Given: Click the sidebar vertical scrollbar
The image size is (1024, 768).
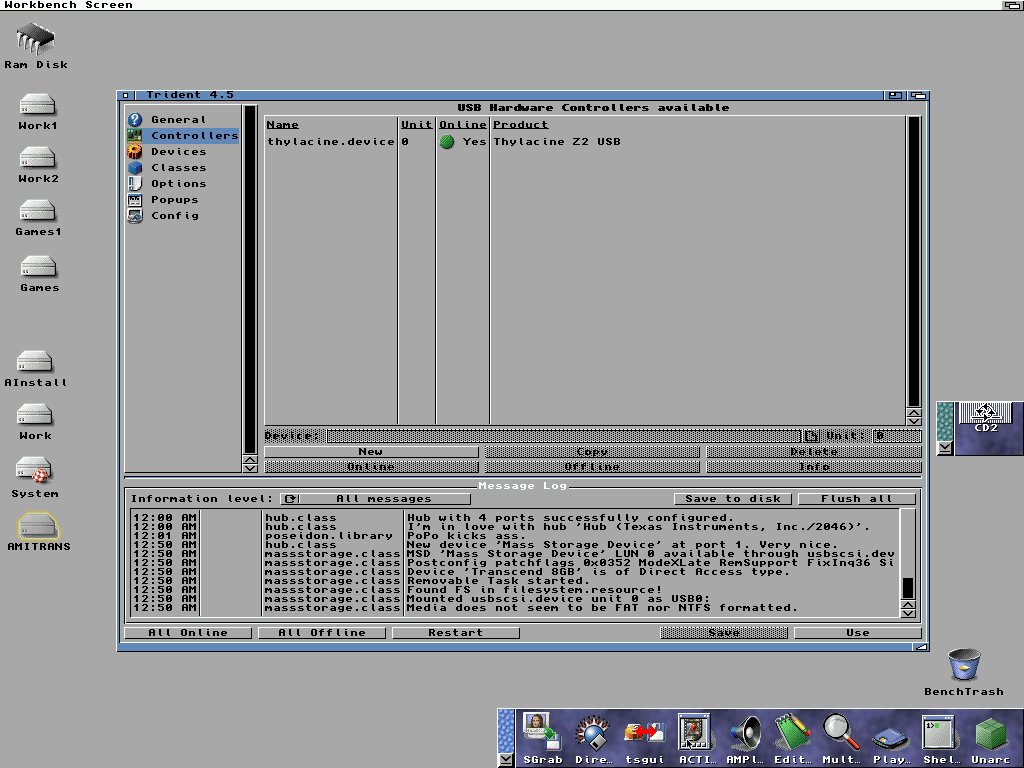Looking at the screenshot, I should 249,280.
